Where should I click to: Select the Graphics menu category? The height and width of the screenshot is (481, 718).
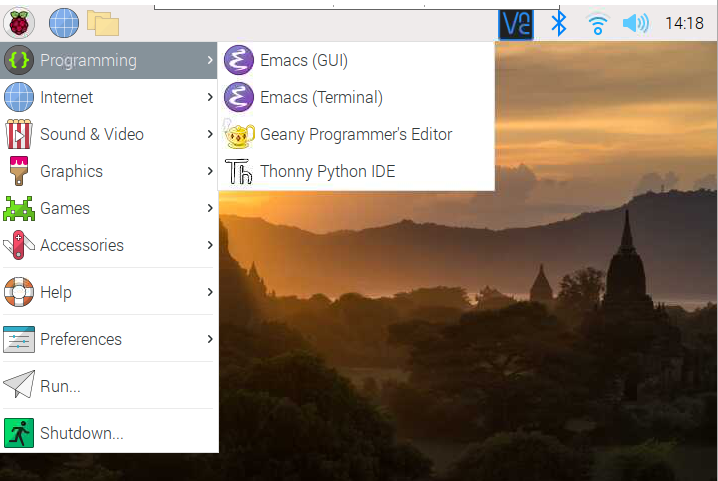tap(109, 171)
